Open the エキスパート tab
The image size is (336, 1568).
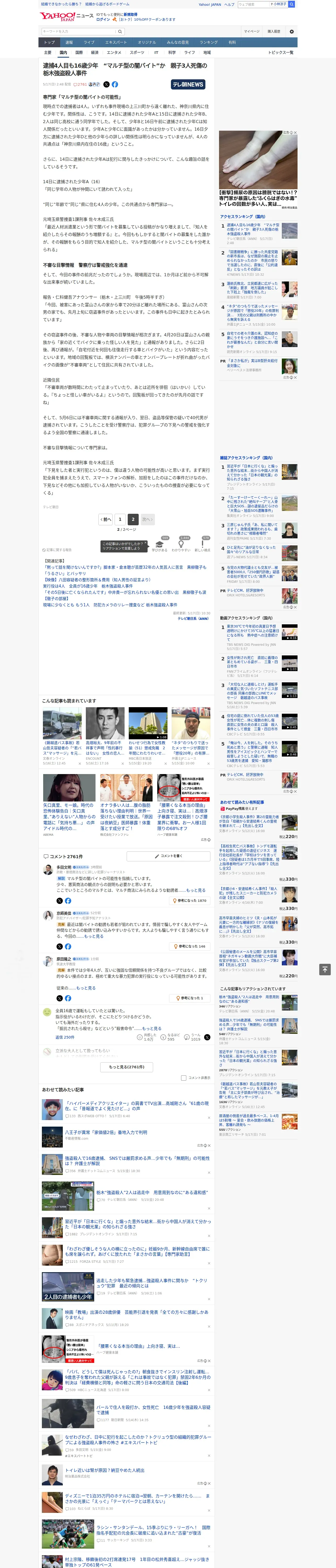point(116,43)
